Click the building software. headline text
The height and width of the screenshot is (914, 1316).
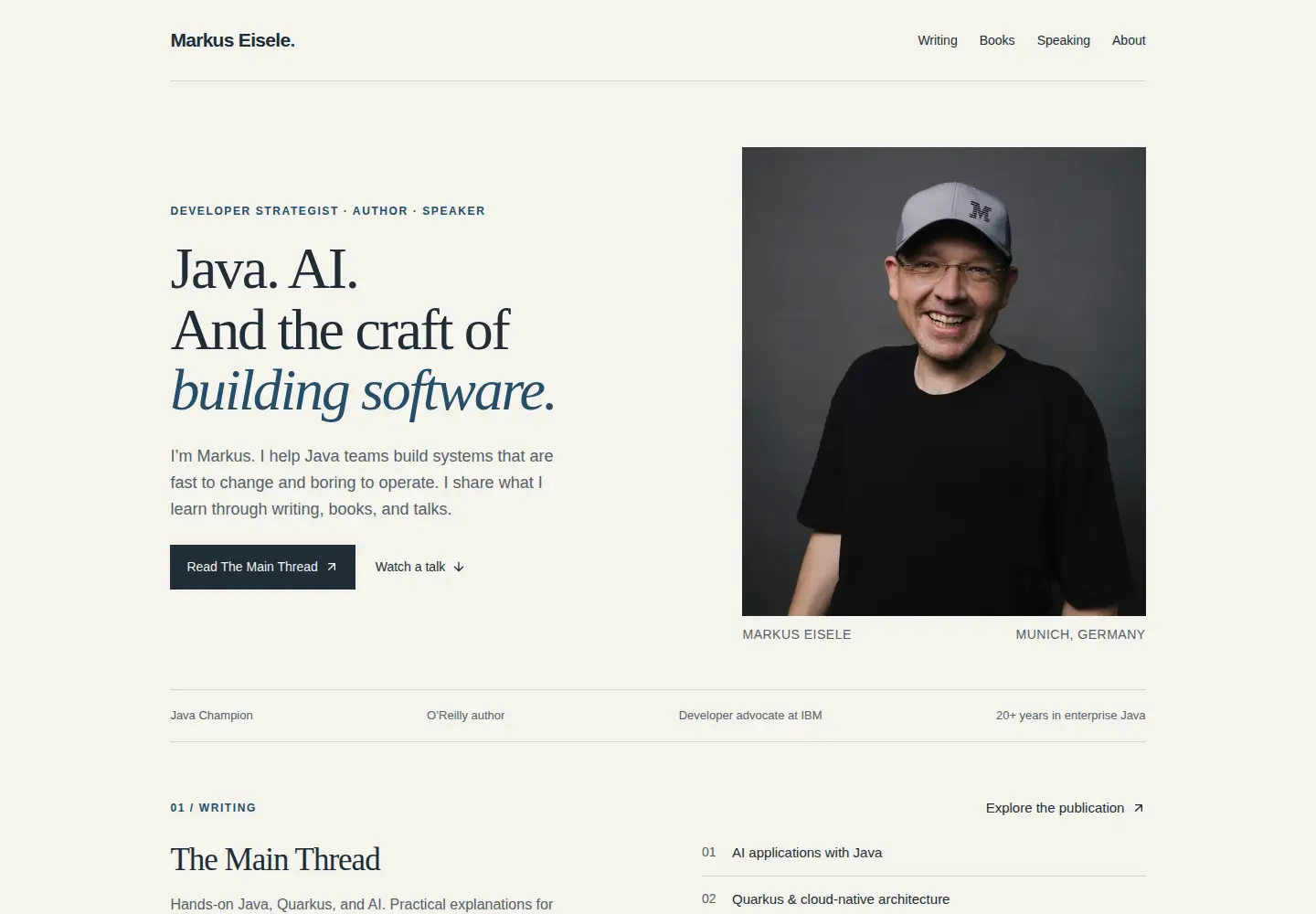click(363, 391)
